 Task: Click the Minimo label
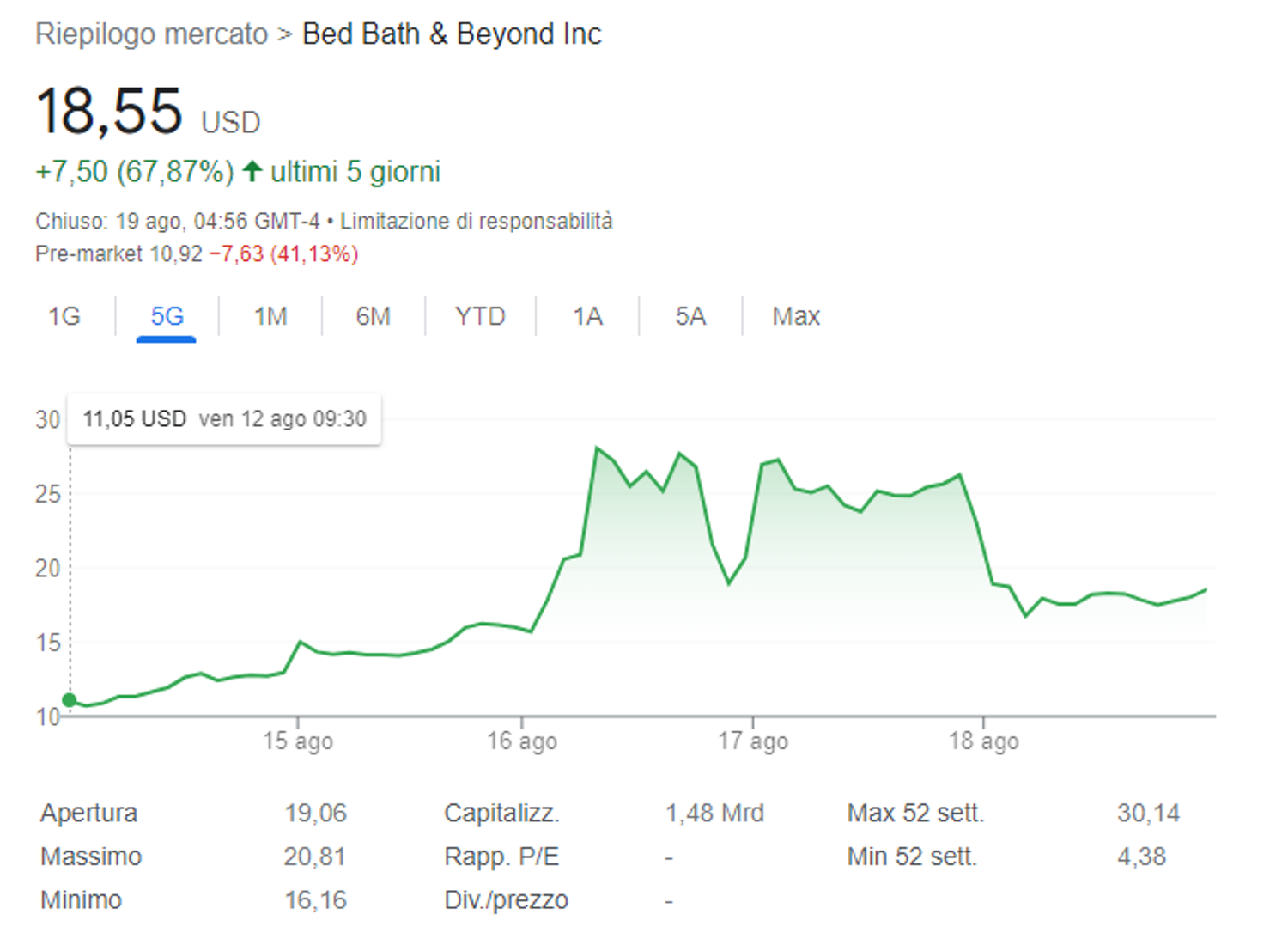[81, 900]
